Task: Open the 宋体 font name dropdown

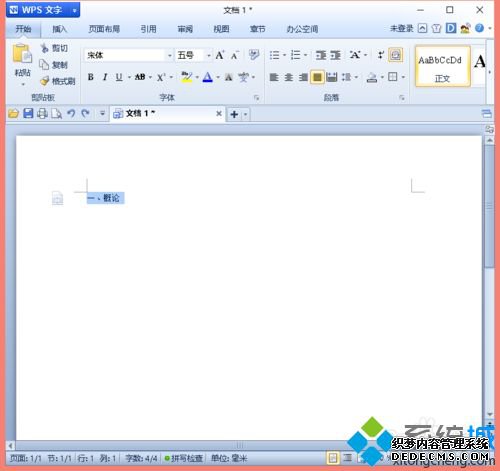Action: 170,55
